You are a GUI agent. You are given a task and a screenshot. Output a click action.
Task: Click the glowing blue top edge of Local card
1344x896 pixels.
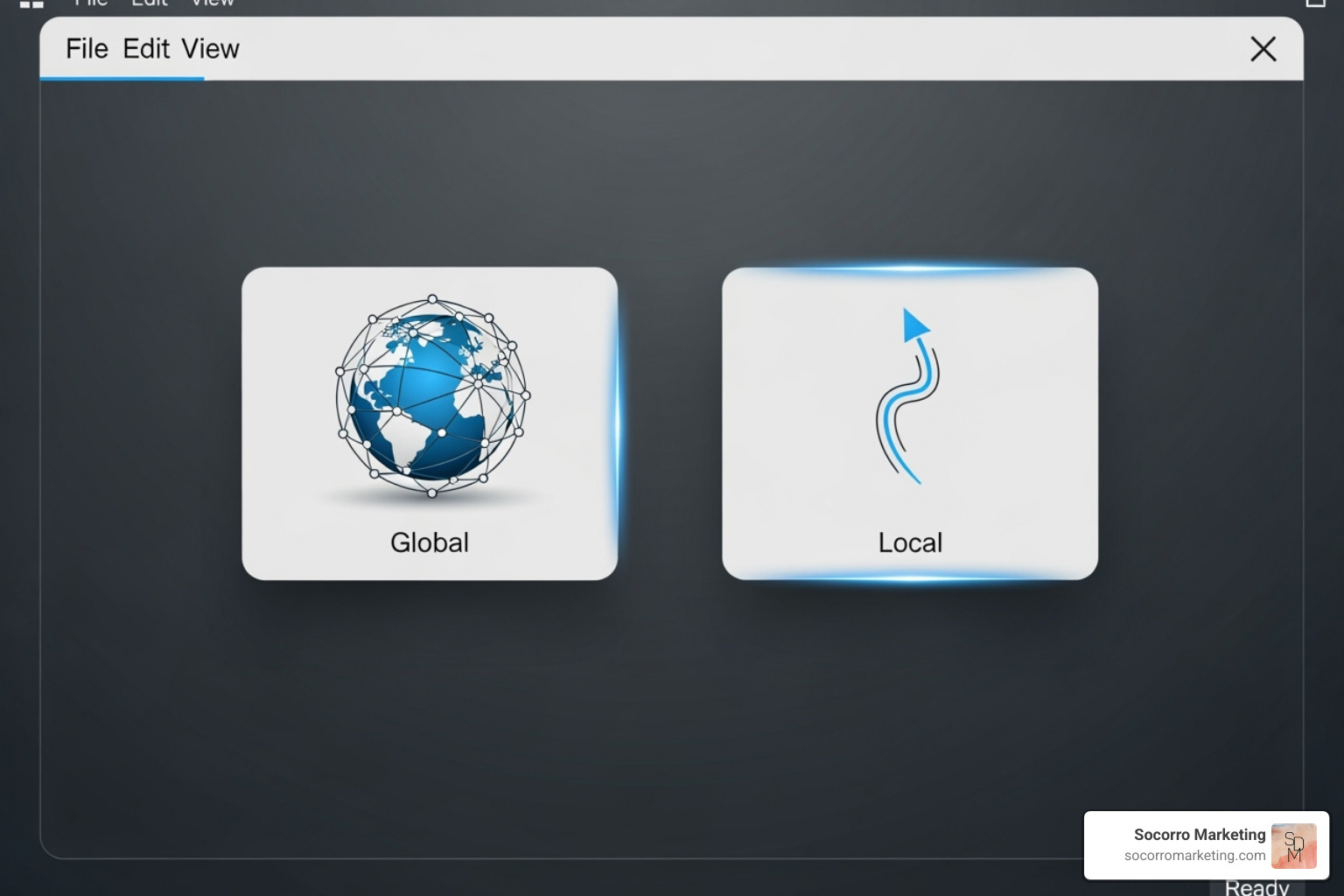[x=910, y=269]
